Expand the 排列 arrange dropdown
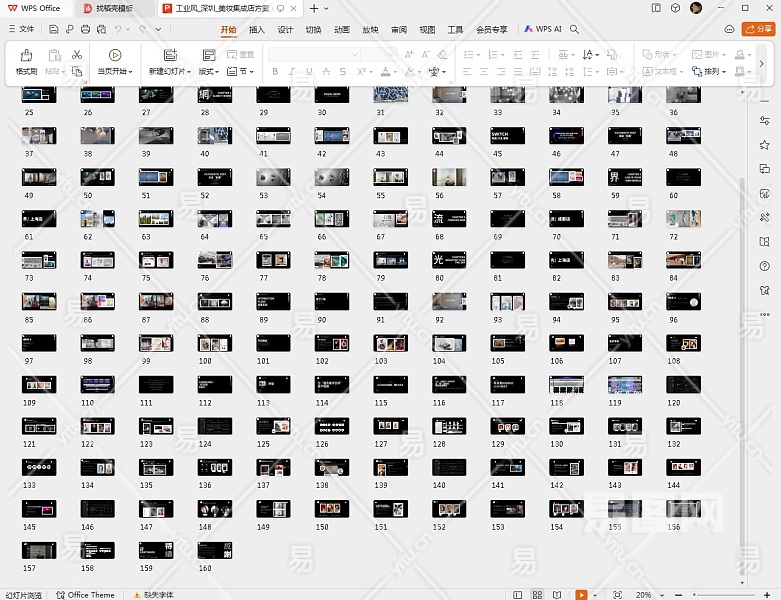The height and width of the screenshot is (600, 781). 715,72
